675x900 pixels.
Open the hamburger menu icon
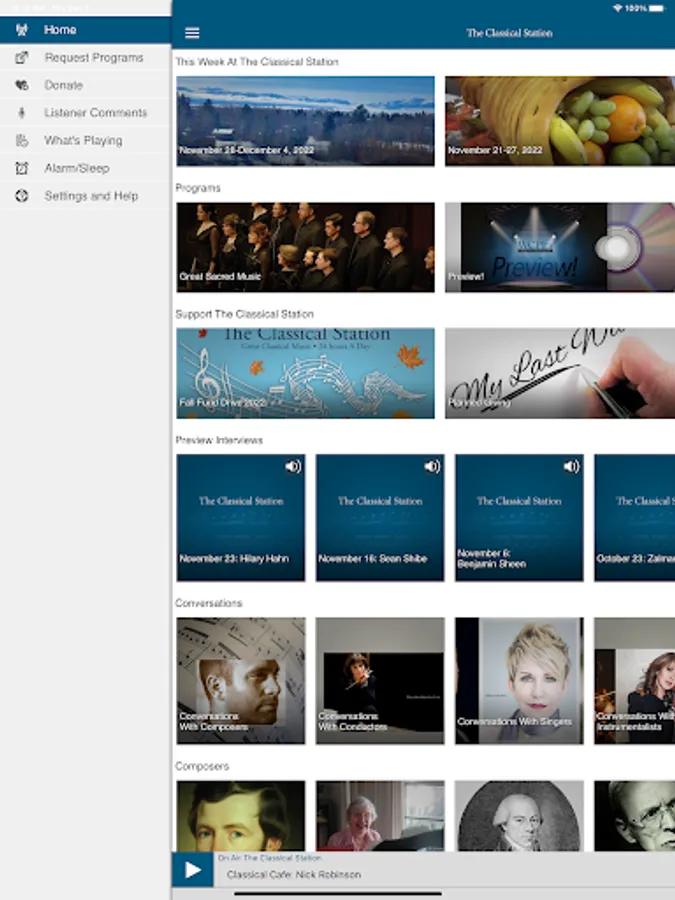coord(192,33)
